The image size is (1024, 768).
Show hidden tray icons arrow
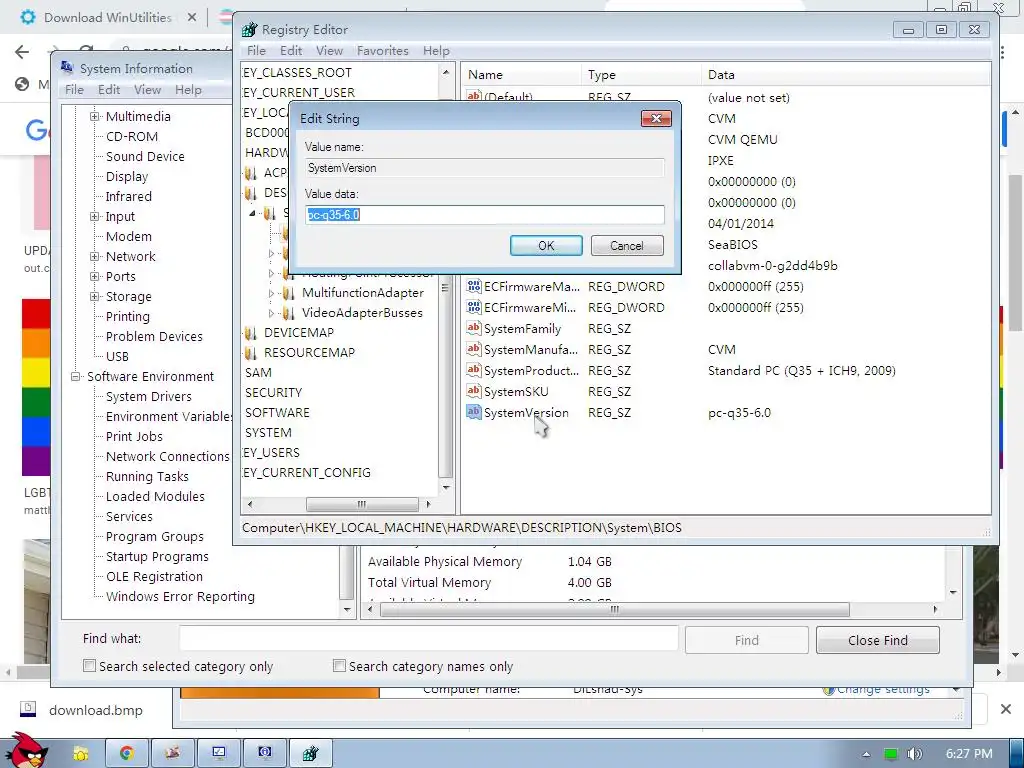866,754
